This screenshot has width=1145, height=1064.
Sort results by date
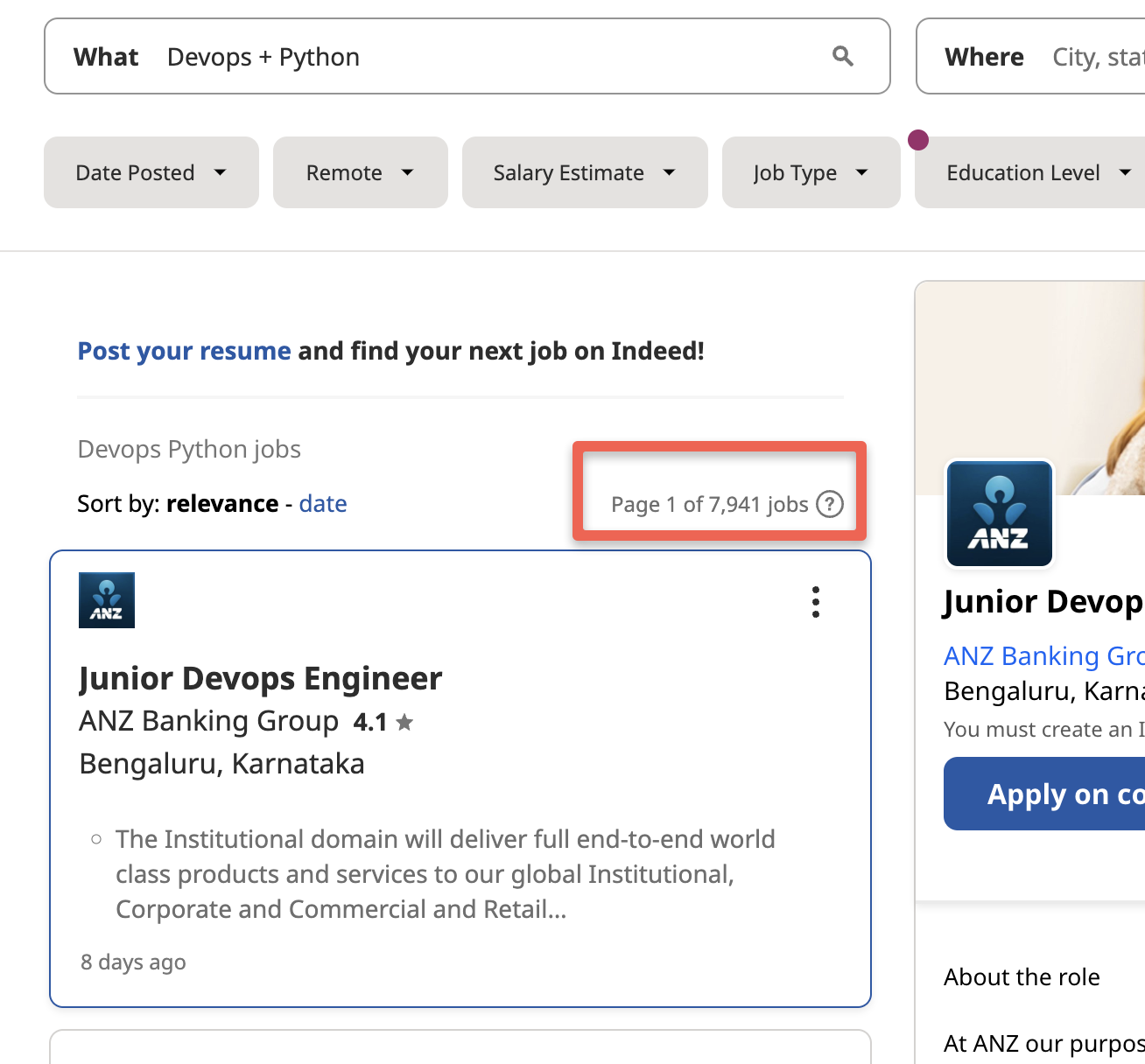(323, 503)
